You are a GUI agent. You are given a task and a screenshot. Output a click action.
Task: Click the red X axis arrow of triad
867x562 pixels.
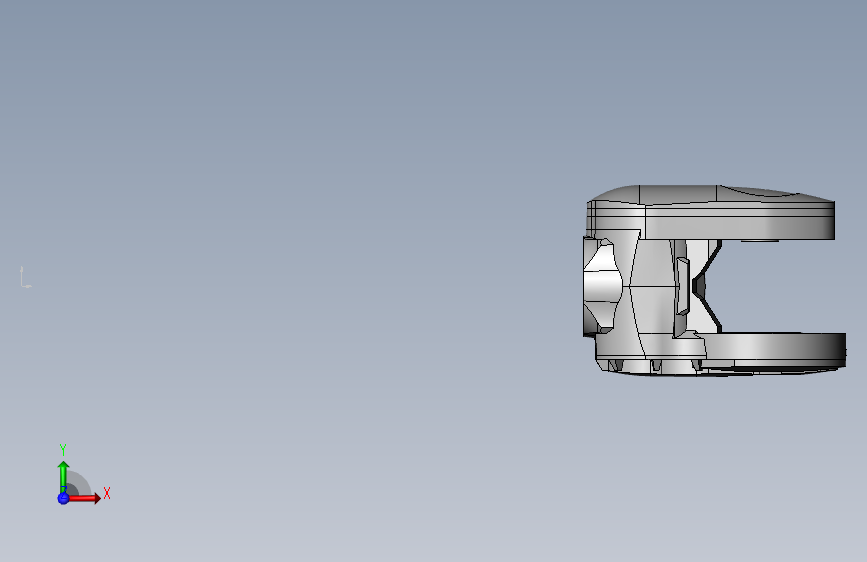pyautogui.click(x=84, y=498)
